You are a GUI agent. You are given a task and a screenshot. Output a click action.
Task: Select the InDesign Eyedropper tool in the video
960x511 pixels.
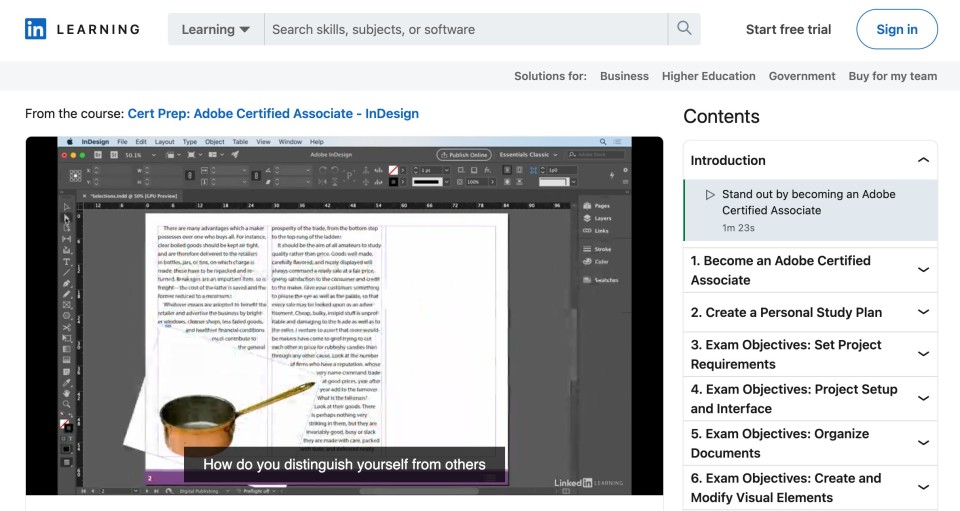pos(67,382)
